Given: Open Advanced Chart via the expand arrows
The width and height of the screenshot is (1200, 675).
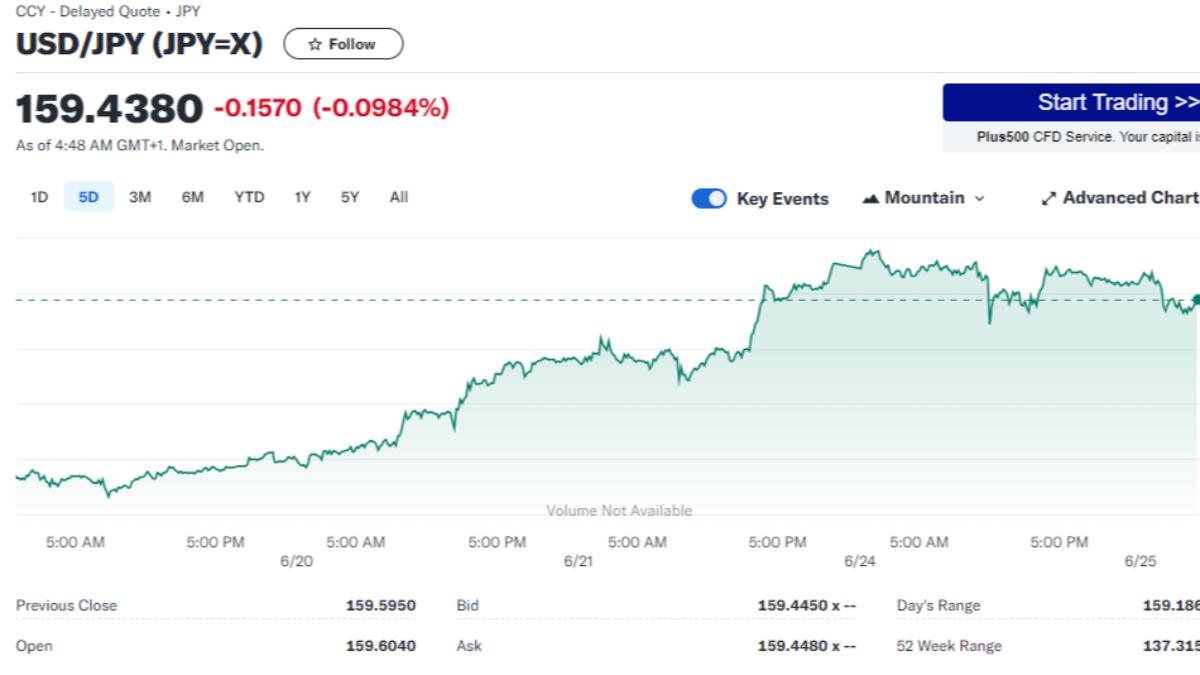Looking at the screenshot, I should point(1048,198).
